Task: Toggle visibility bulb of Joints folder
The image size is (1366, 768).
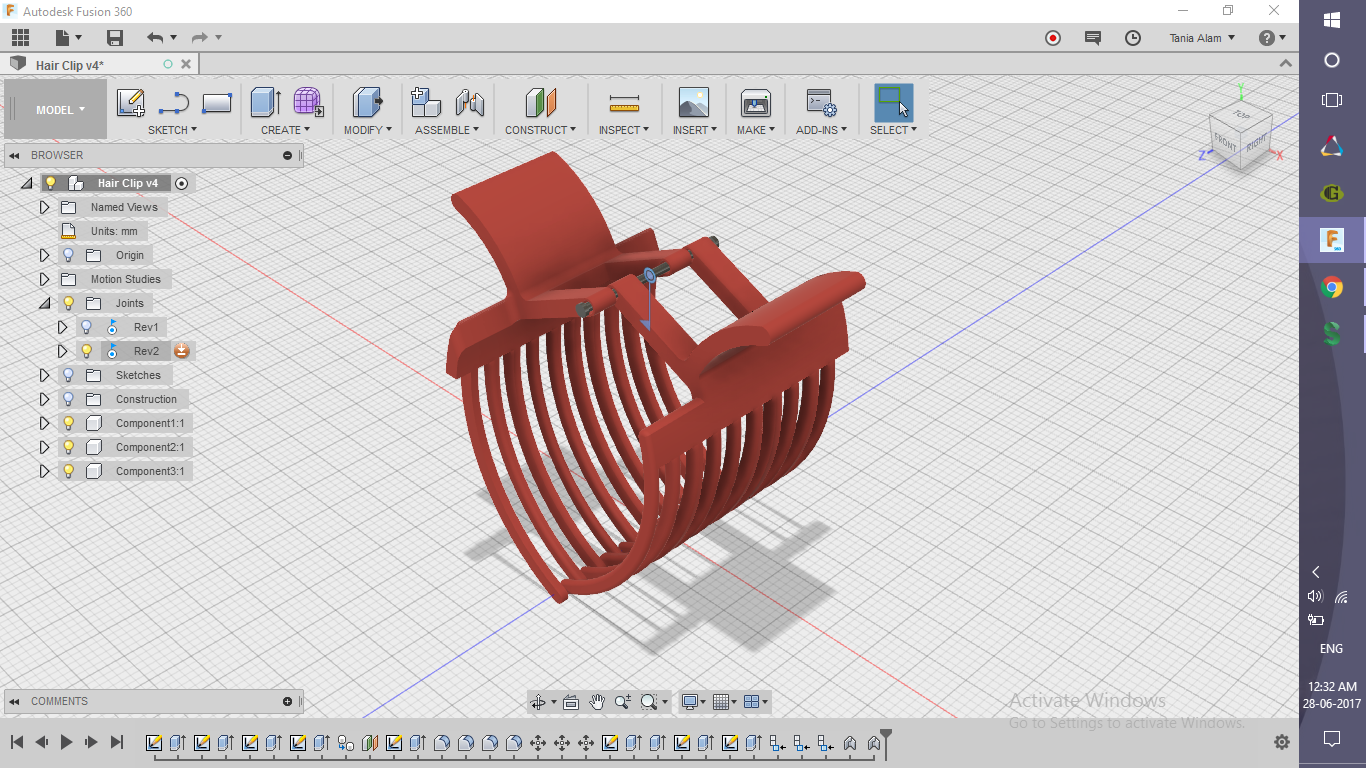Action: click(68, 303)
